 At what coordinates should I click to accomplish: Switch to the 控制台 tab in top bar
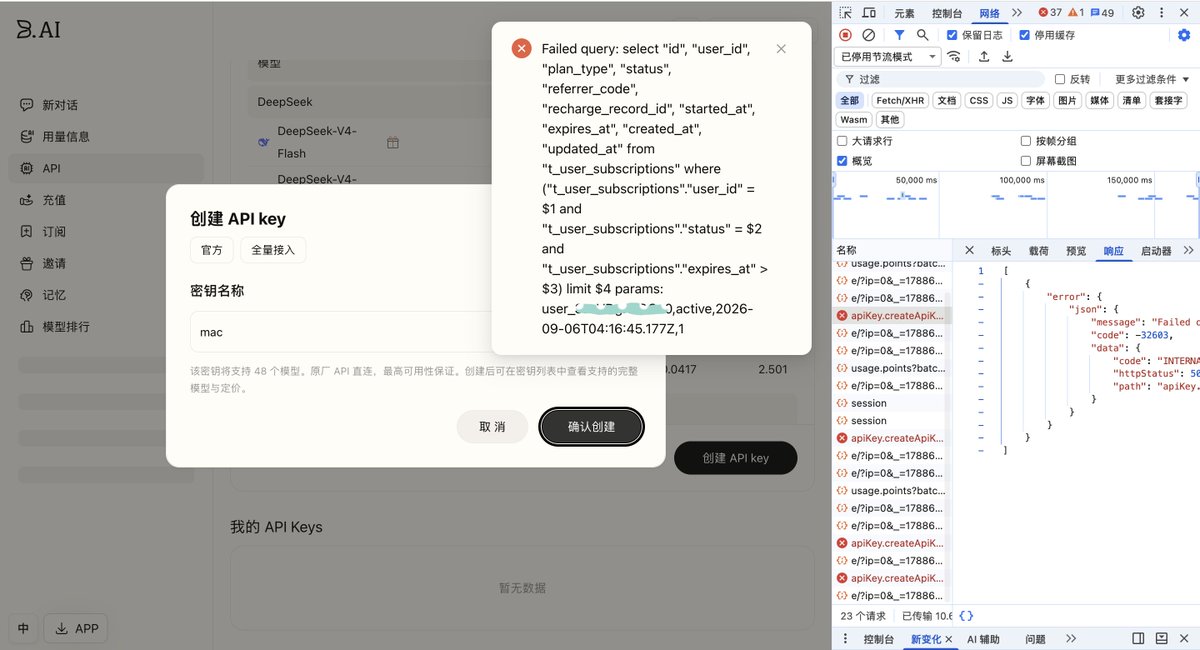click(947, 13)
